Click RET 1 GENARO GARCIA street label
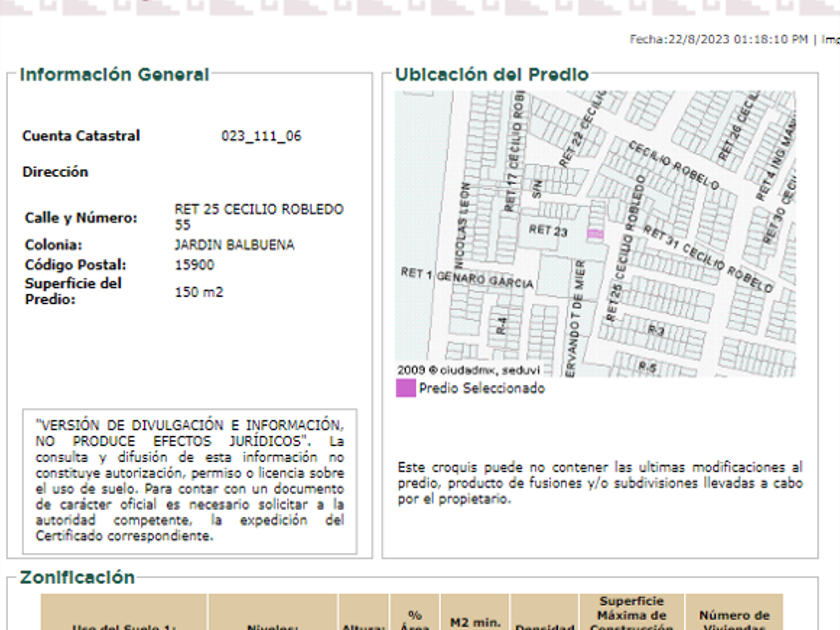This screenshot has height=630, width=840. coord(466,278)
